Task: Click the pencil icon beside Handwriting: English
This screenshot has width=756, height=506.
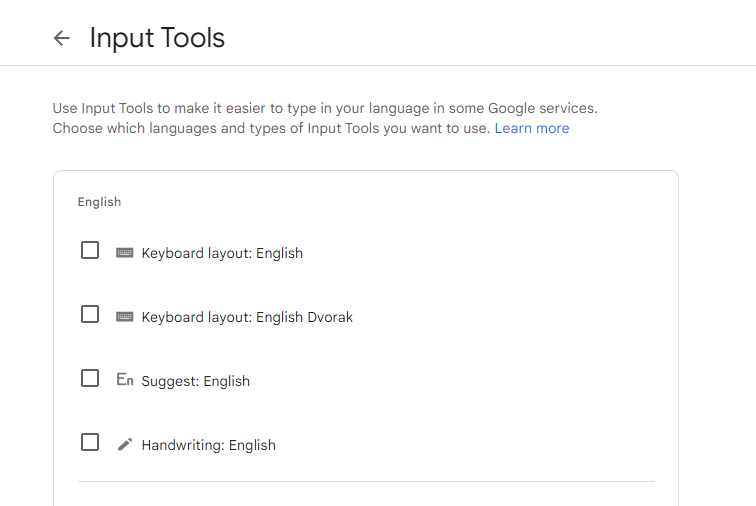Action: 125,444
